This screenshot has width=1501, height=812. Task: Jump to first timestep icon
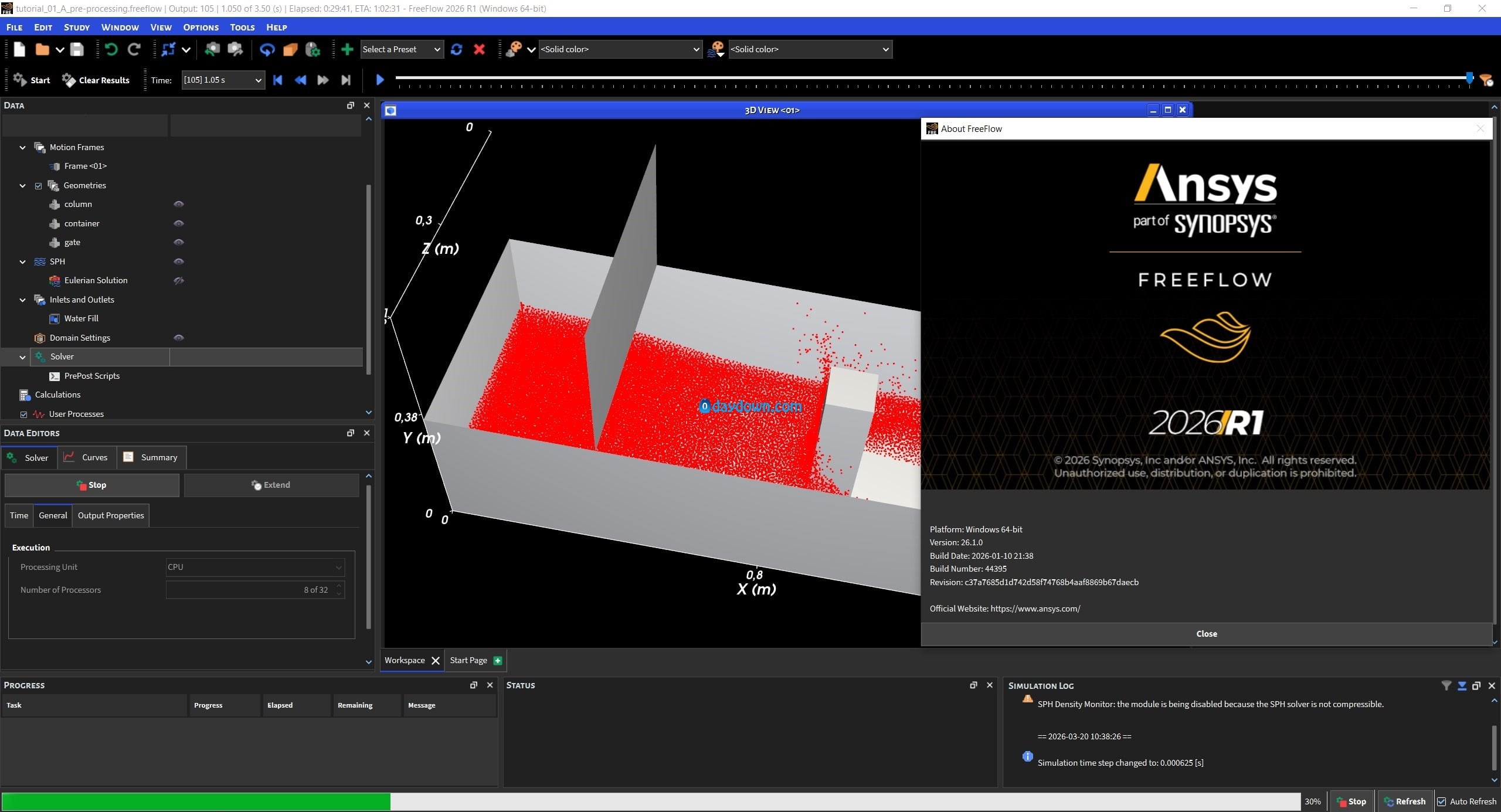click(x=278, y=80)
